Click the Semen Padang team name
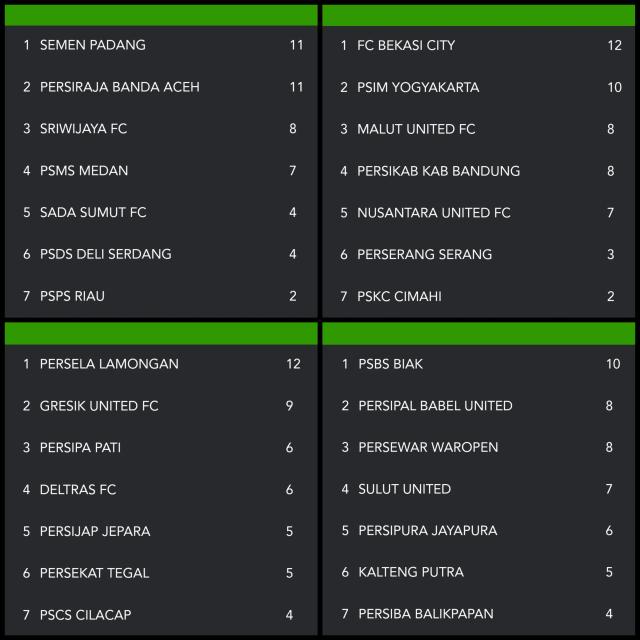This screenshot has width=640, height=640. tap(93, 45)
